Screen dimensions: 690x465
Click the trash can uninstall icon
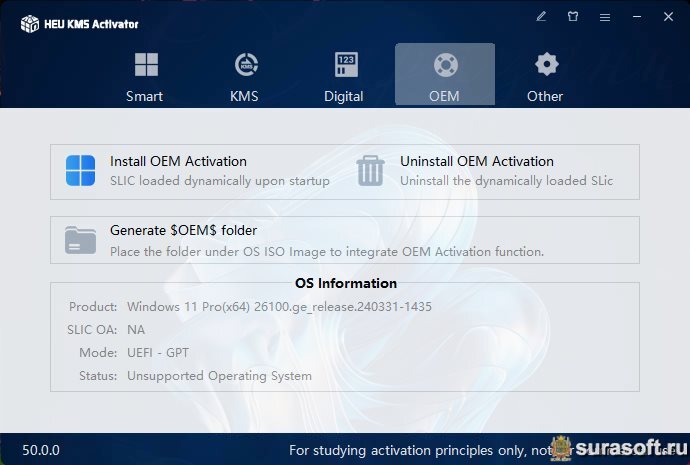[x=371, y=171]
